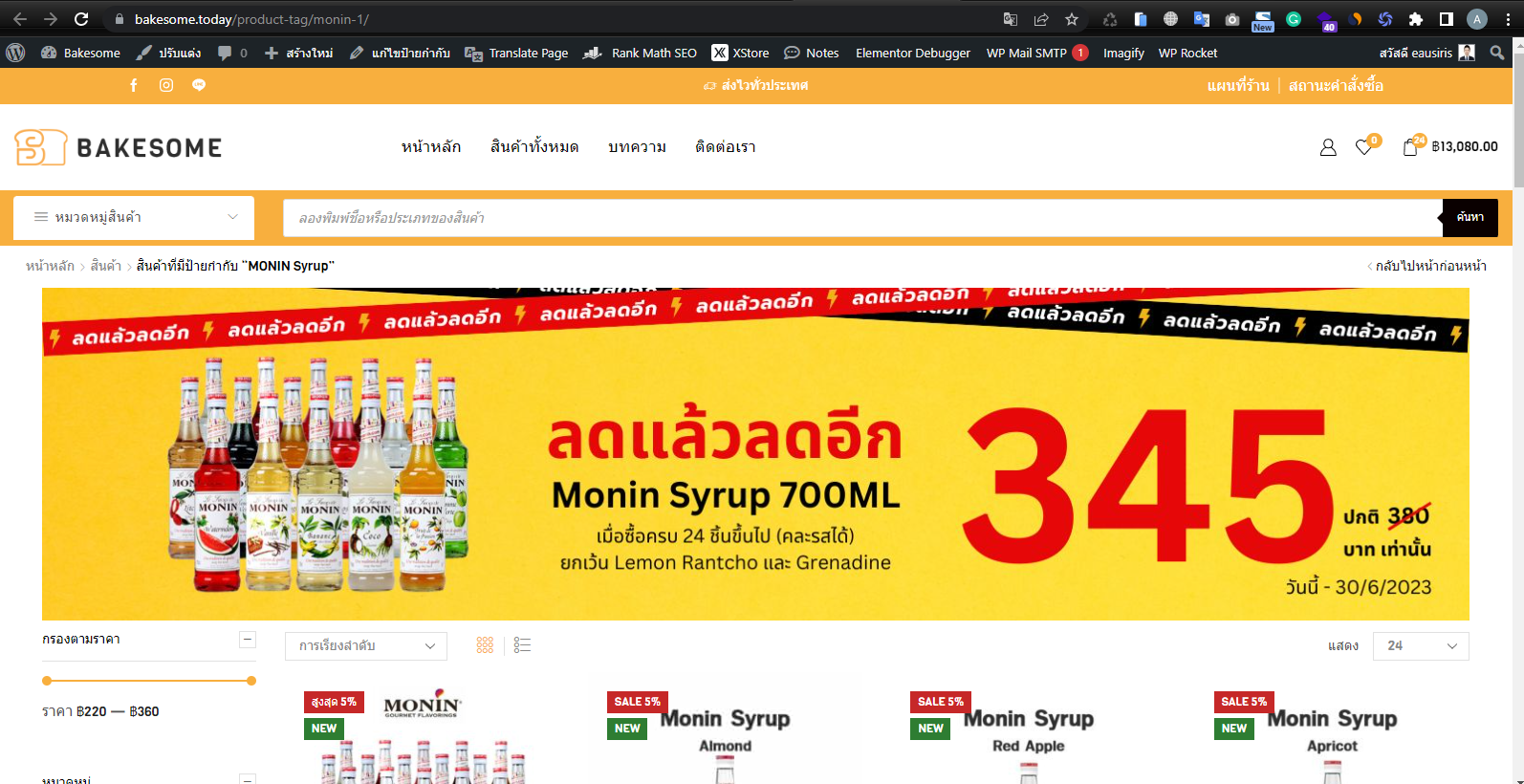This screenshot has width=1524, height=784.
Task: Switch to list view of products
Action: (x=522, y=645)
